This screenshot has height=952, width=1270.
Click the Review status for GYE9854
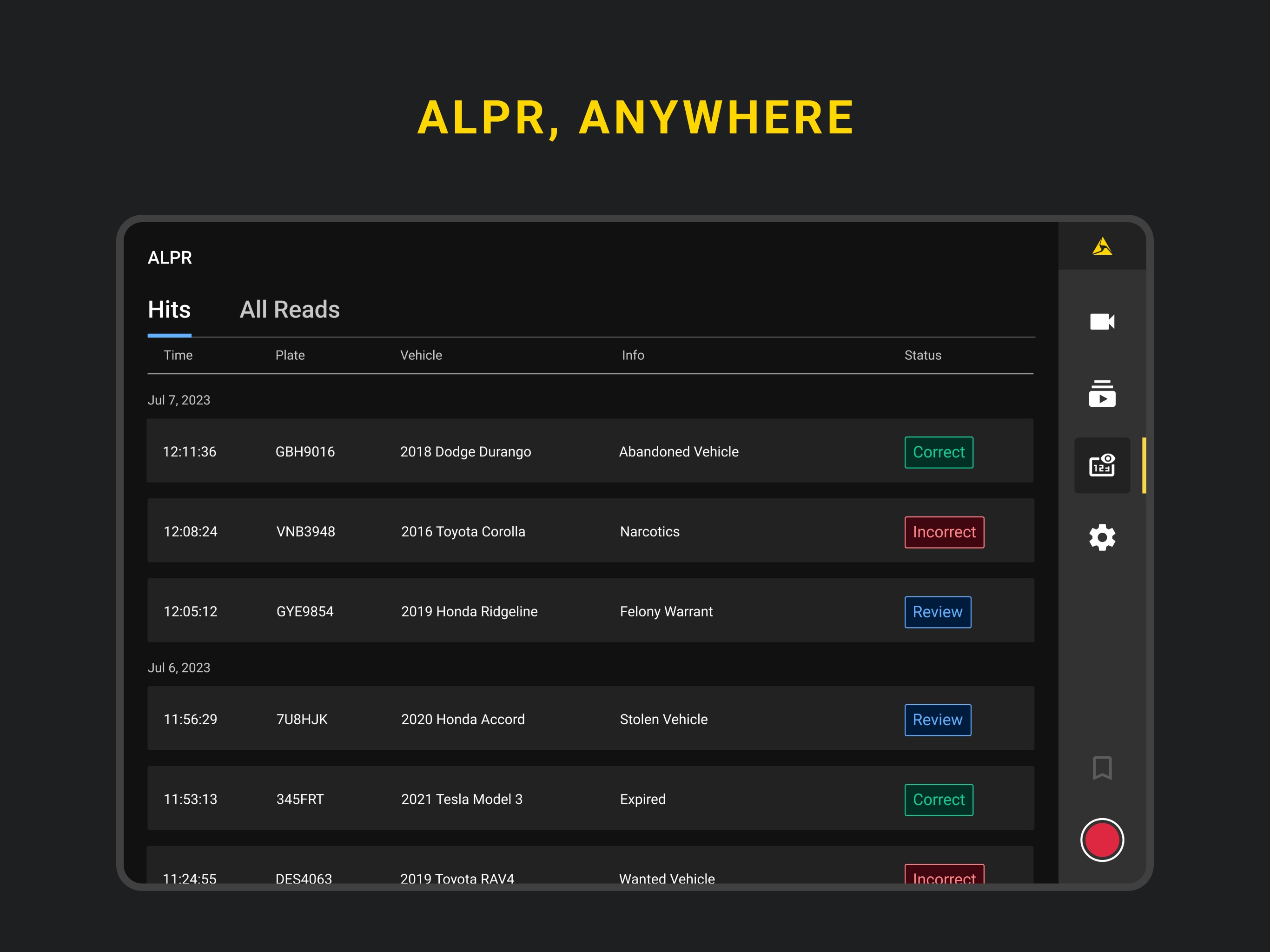pos(938,612)
